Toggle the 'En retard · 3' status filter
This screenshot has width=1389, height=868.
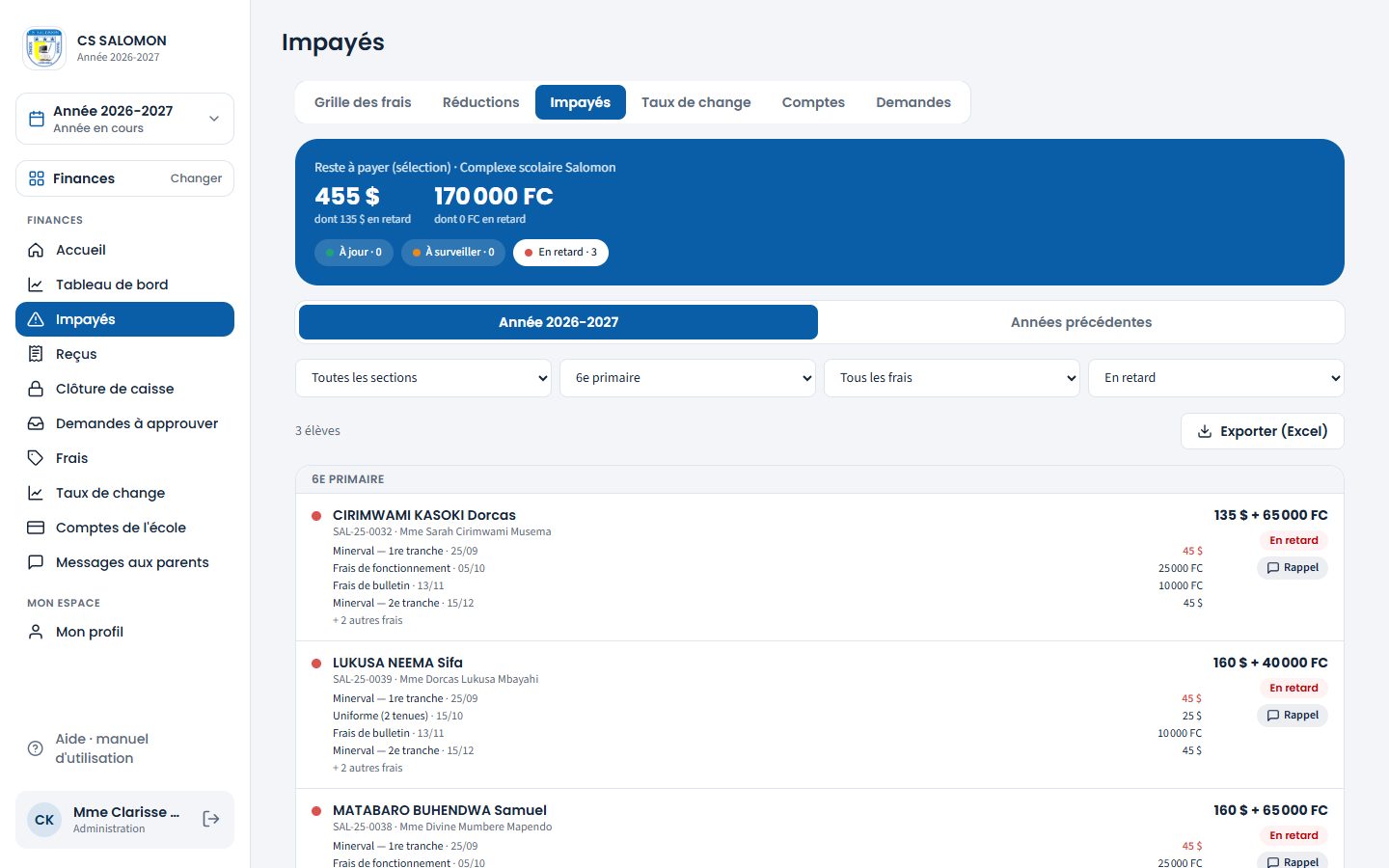[560, 252]
